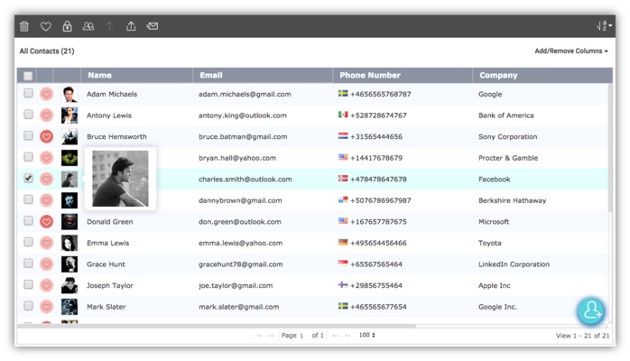Favorite Adam Michaels with heart icon
Image resolution: width=630 pixels, height=361 pixels.
click(47, 94)
